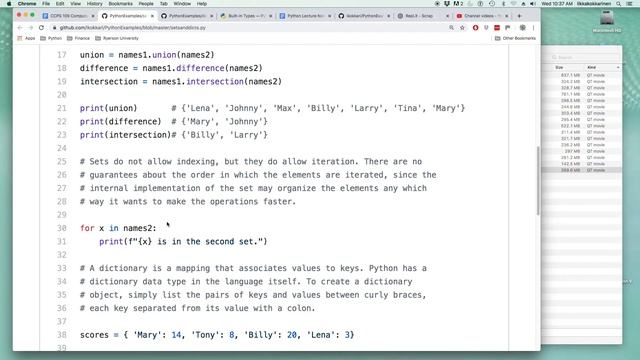Click 'print(difference)' on line 22
Image resolution: width=640 pixels, height=360 pixels.
point(120,122)
